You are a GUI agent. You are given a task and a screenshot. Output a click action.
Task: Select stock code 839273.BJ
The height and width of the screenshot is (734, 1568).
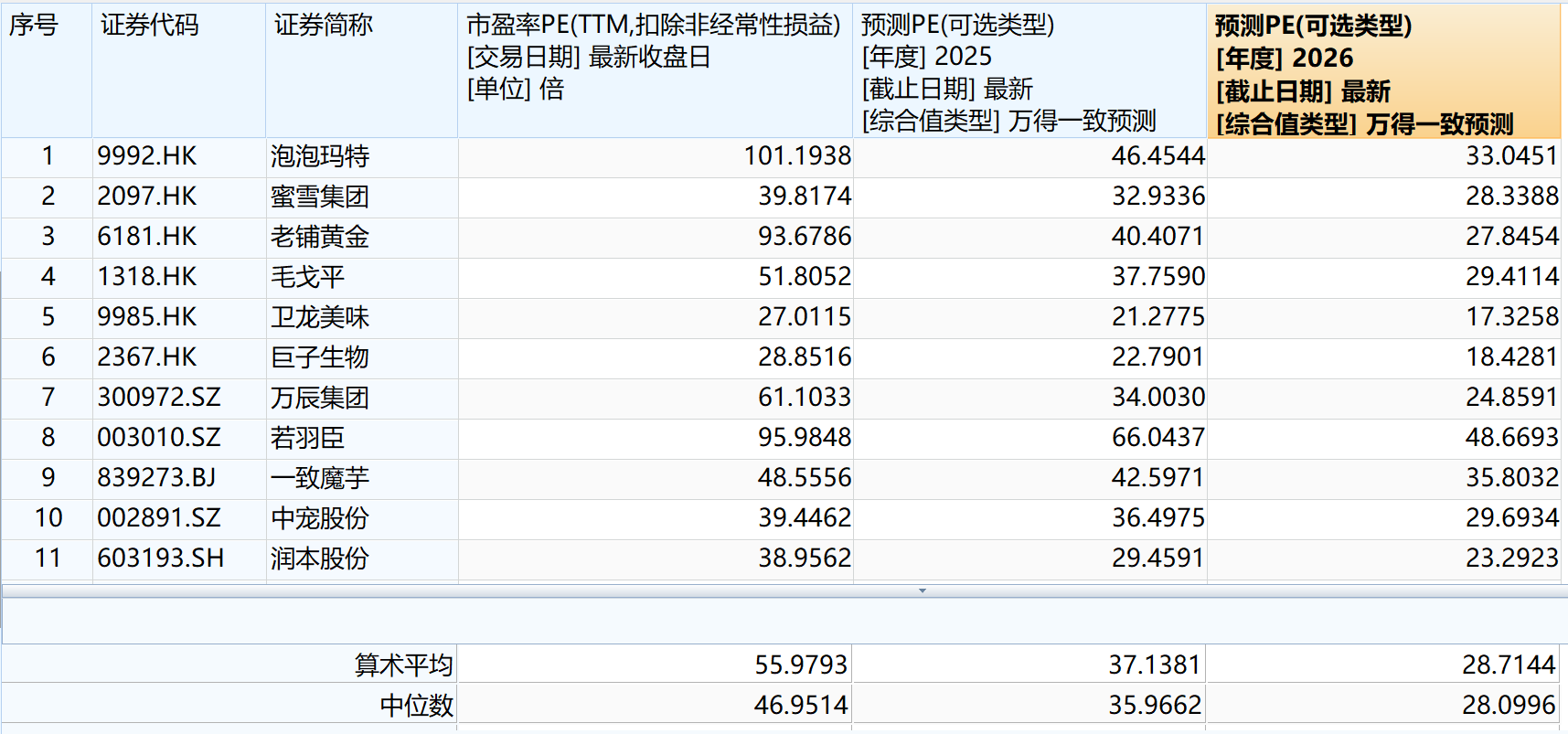(x=156, y=478)
